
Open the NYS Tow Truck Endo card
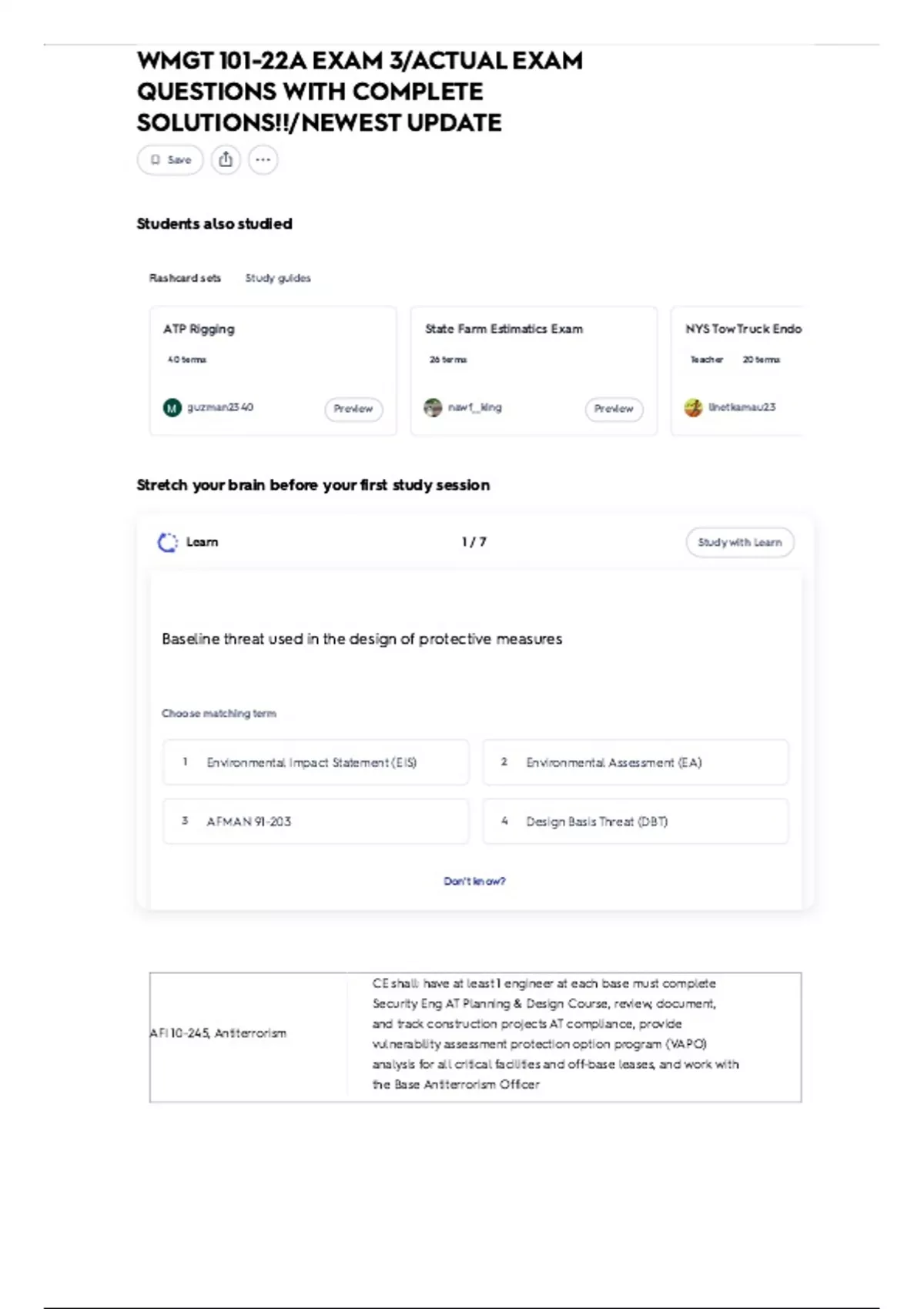(x=743, y=330)
